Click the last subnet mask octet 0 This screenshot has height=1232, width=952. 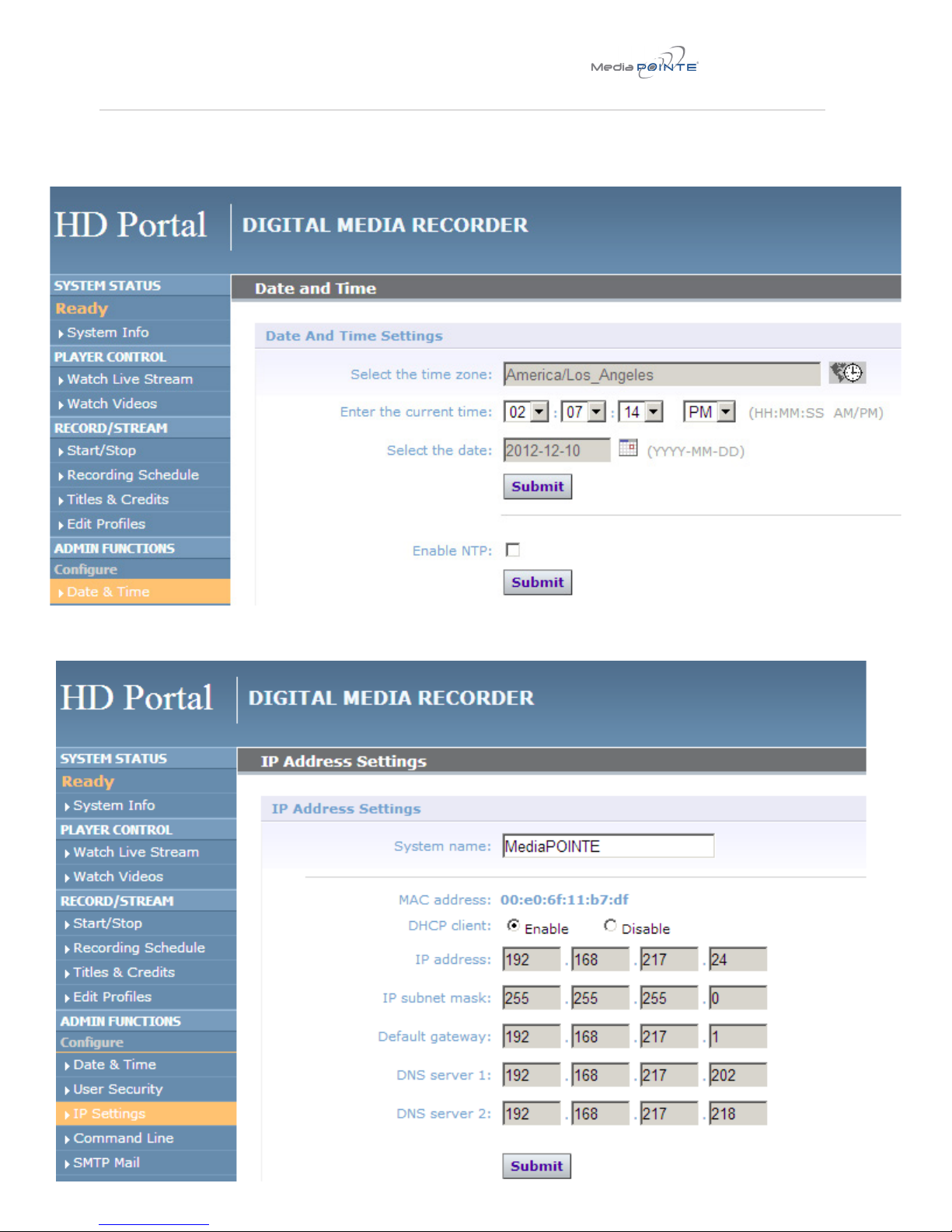738,998
